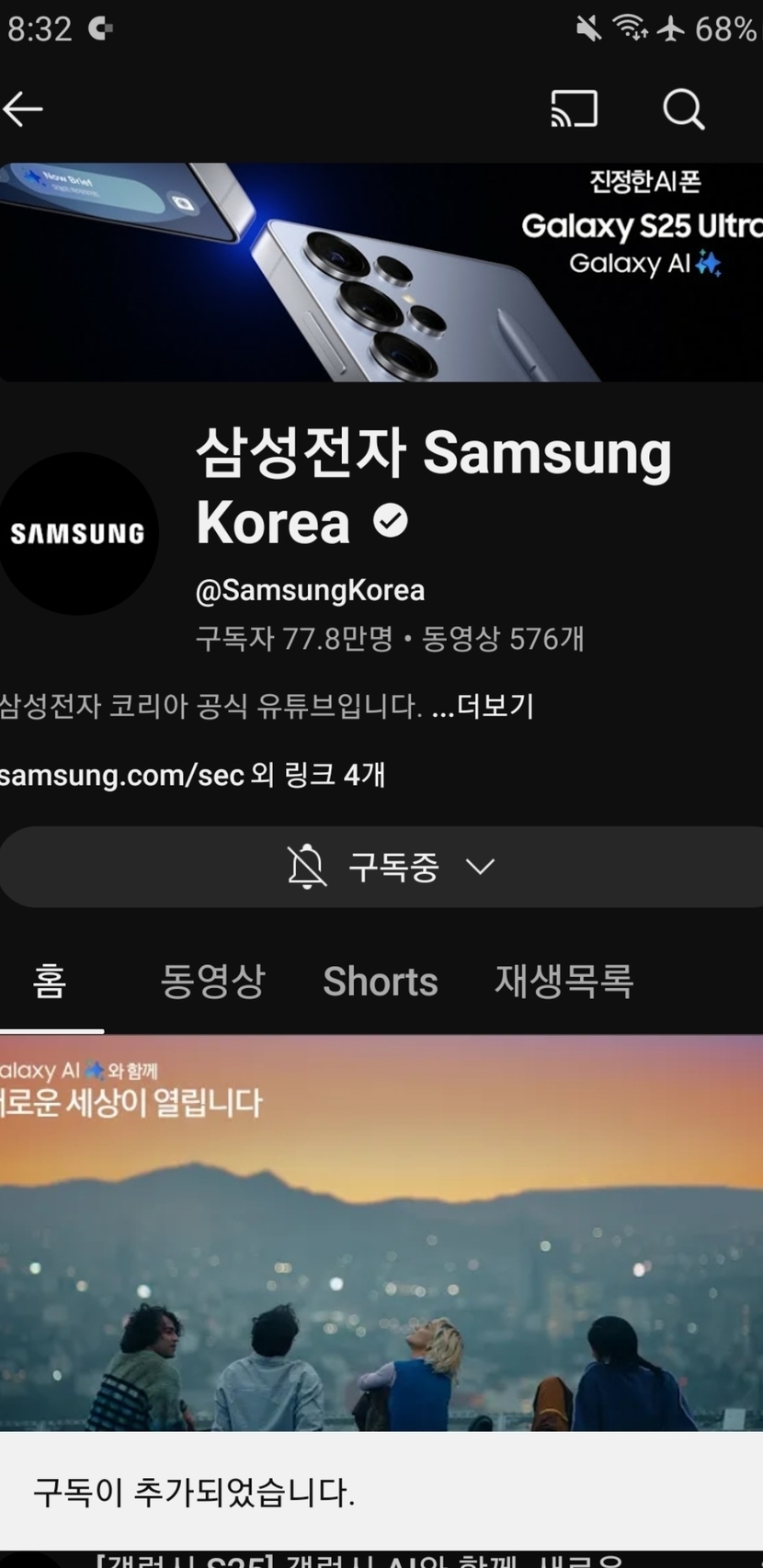This screenshot has width=763, height=1568.
Task: Open the samsung.com/sec link
Action: point(121,775)
